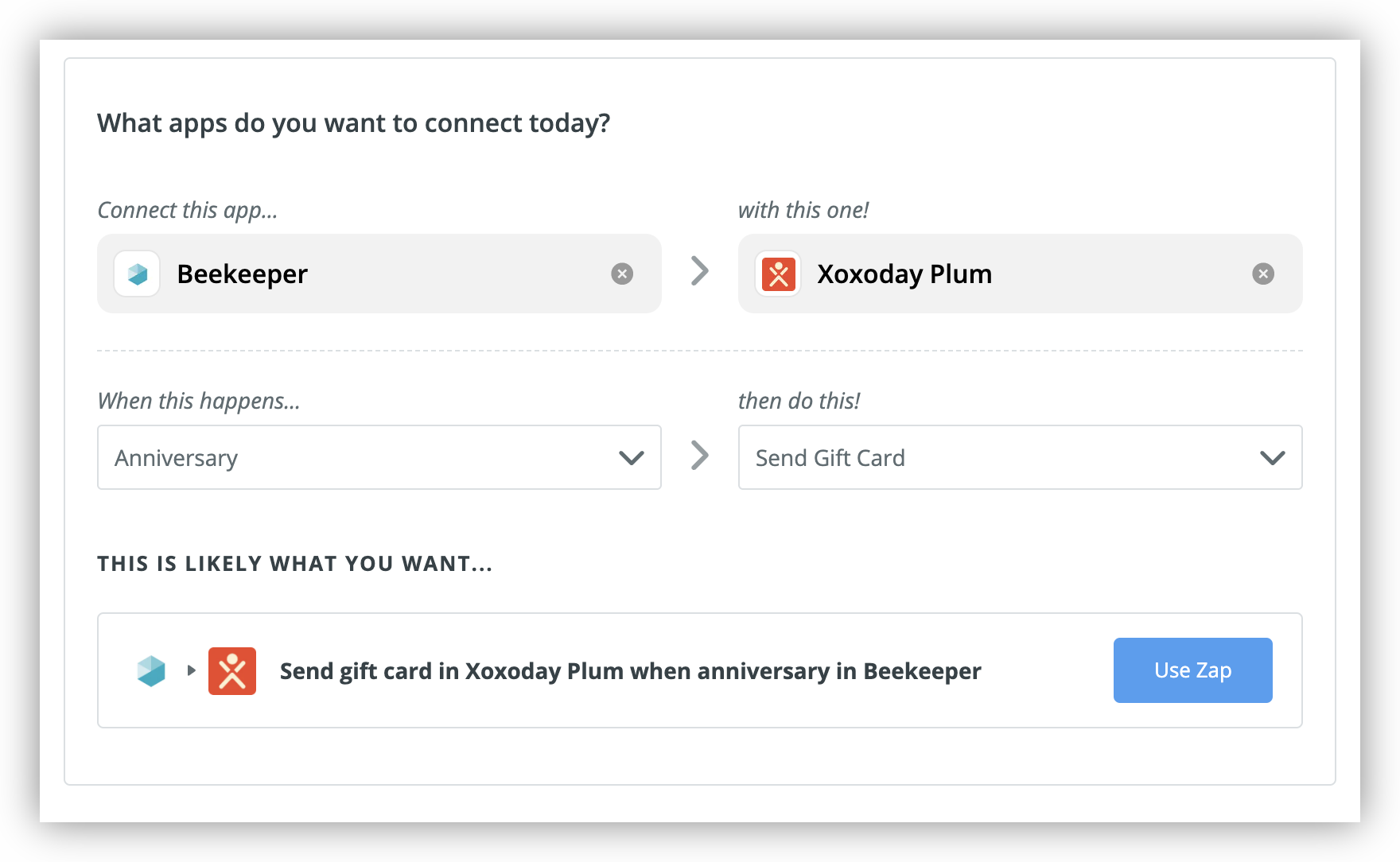Screen dimensions: 1400x862
Task: Click the arrow between trigger and action dropdowns
Action: coord(700,456)
